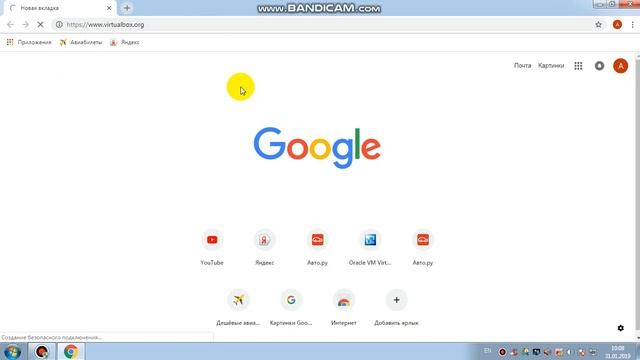Screen dimensions: 640x360
Task: Open Chrome from the taskbar
Action: coord(71,351)
